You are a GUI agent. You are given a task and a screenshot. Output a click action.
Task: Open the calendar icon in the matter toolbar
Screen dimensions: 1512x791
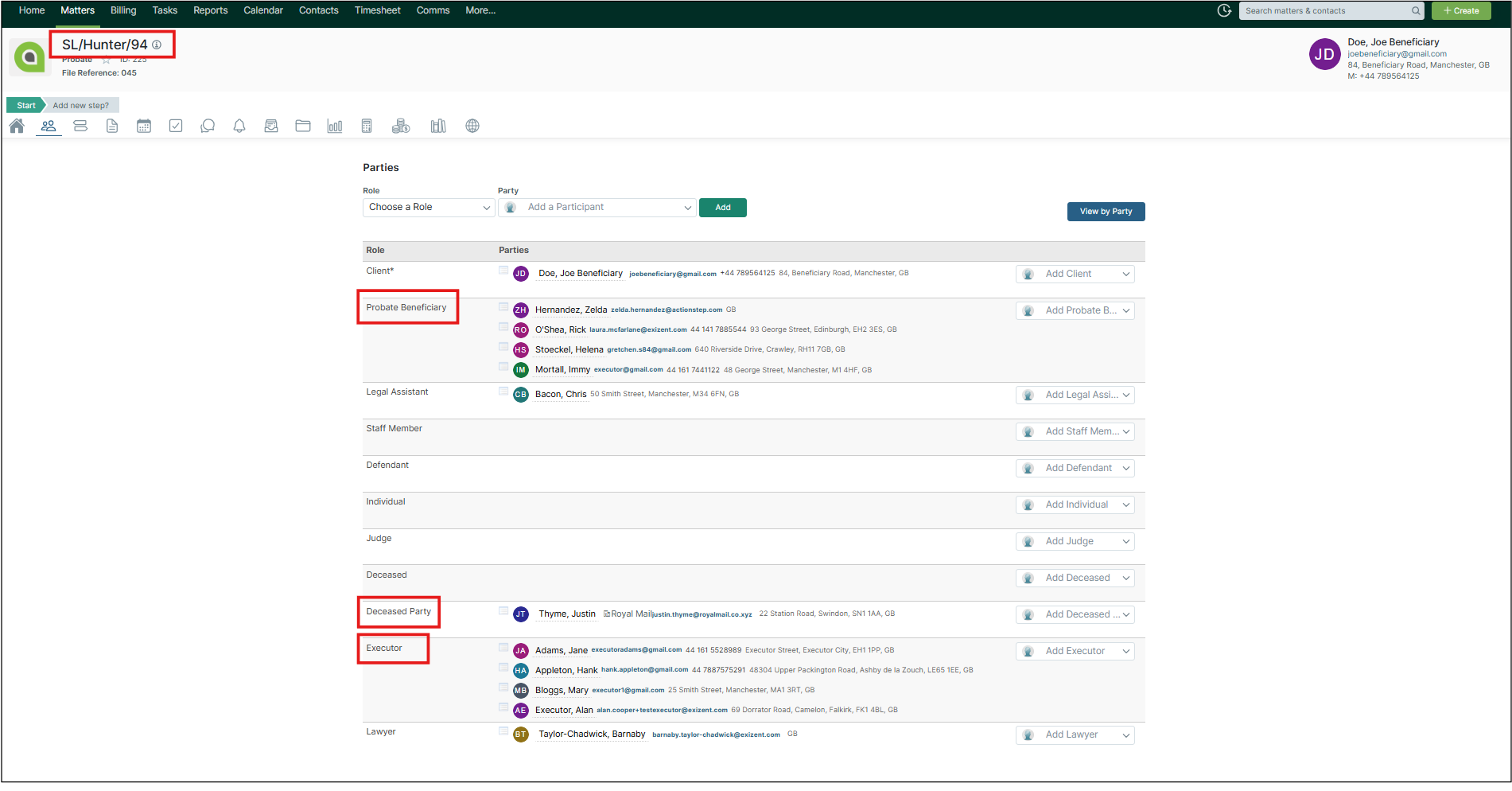(144, 126)
